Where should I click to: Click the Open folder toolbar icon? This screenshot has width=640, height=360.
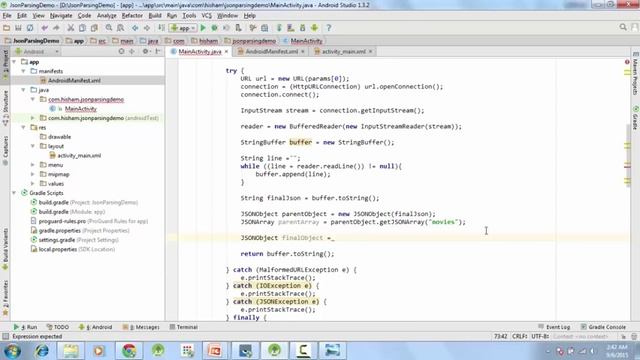[7, 28]
